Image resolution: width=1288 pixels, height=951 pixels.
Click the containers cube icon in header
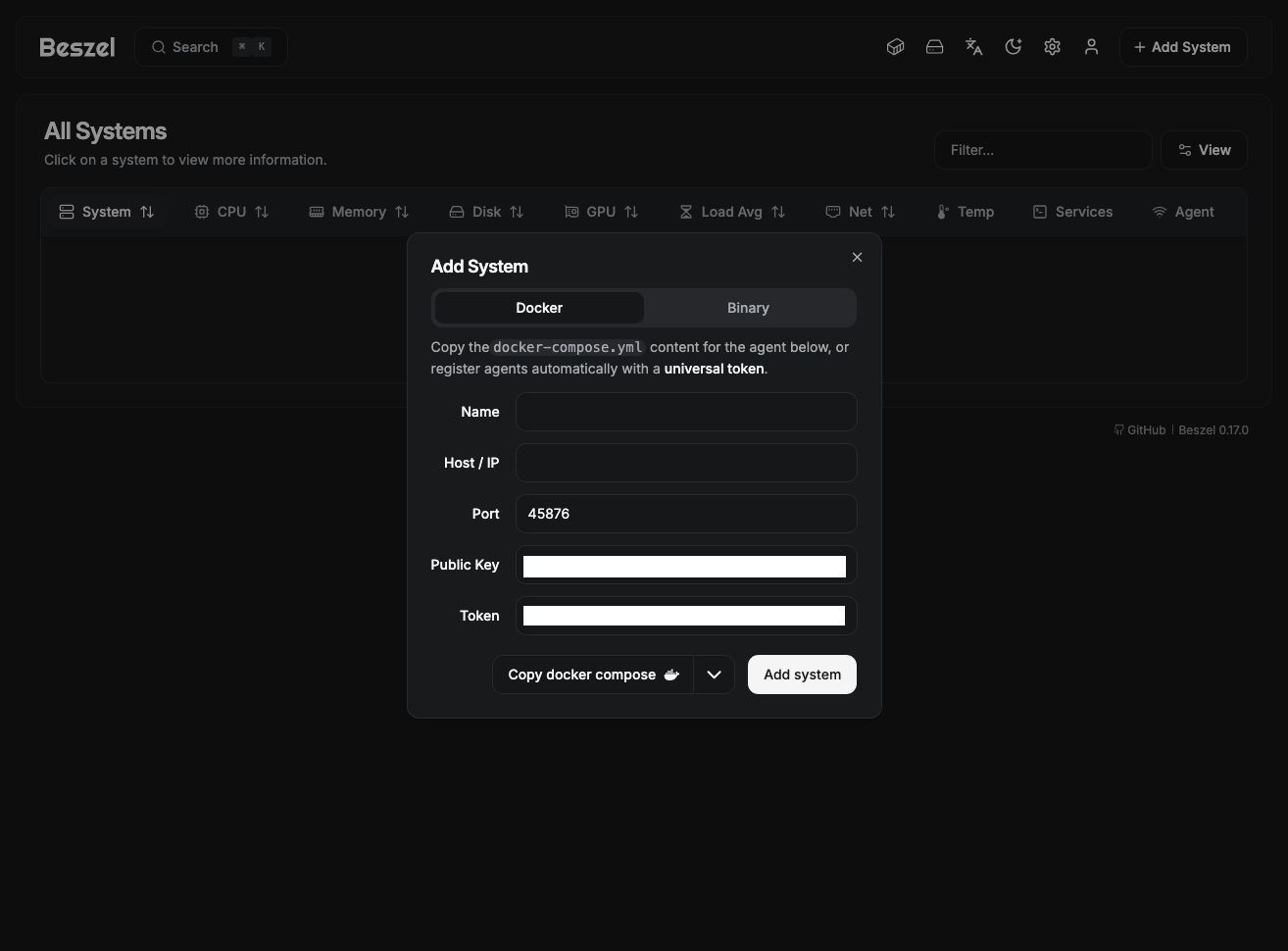tap(895, 47)
